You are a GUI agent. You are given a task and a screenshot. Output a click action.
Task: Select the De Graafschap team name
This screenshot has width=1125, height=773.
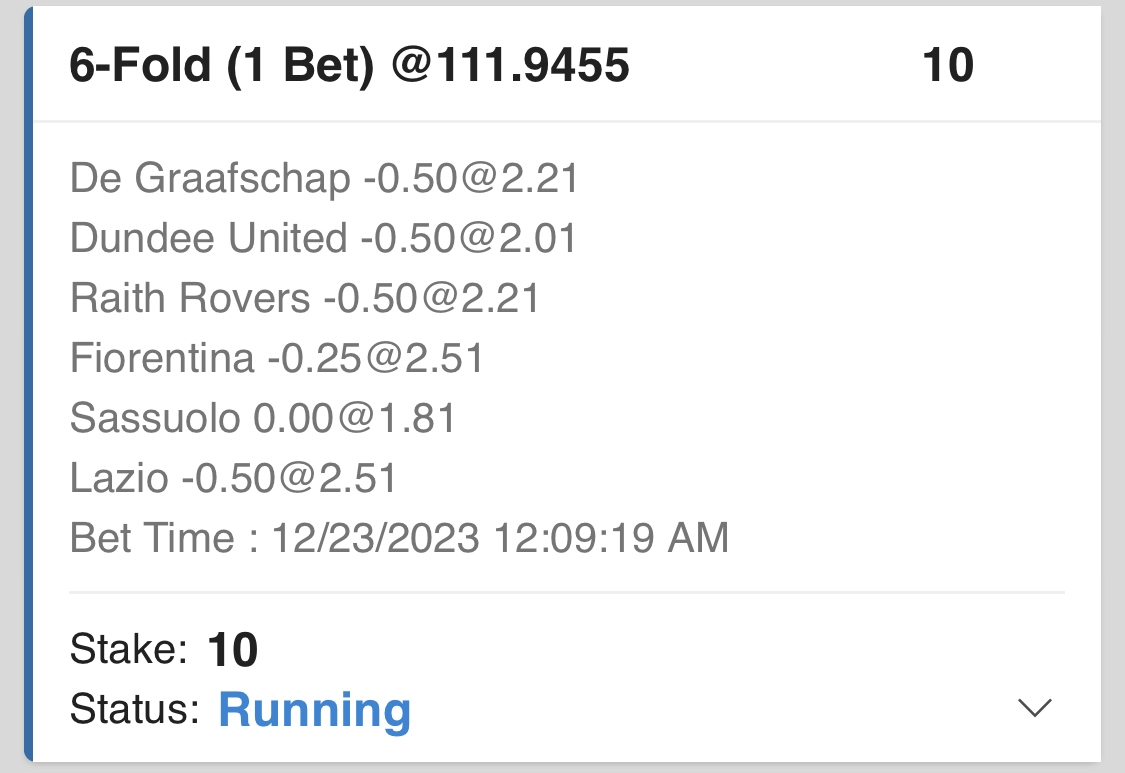point(210,179)
